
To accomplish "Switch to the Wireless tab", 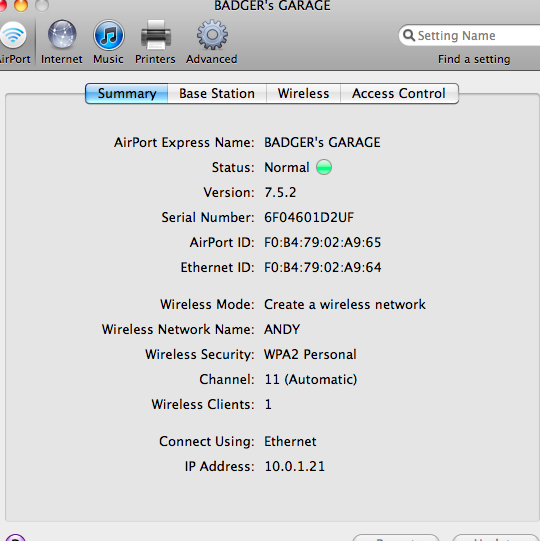I will point(303,94).
